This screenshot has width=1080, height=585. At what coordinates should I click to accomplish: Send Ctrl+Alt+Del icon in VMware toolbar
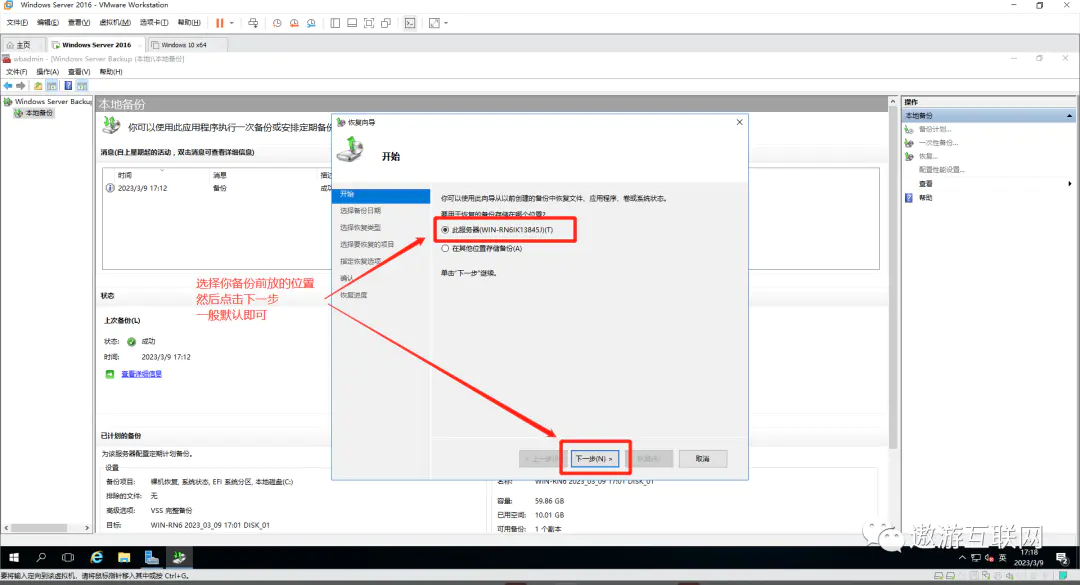pyautogui.click(x=253, y=23)
